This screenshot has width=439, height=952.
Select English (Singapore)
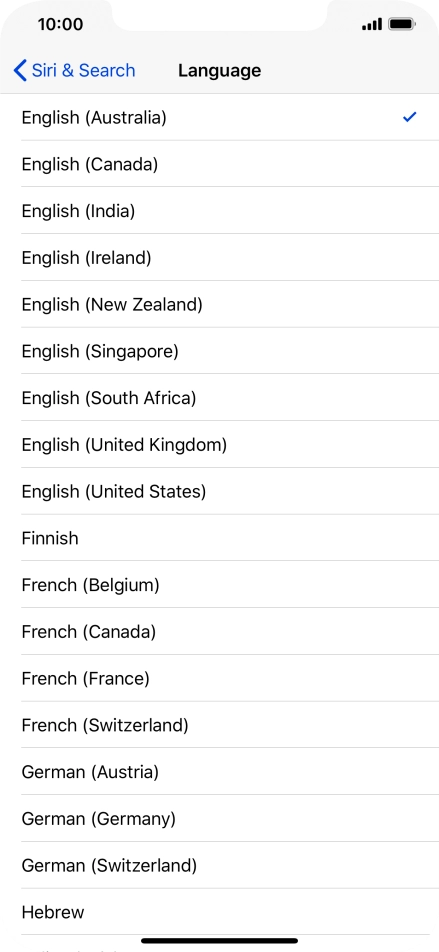219,351
